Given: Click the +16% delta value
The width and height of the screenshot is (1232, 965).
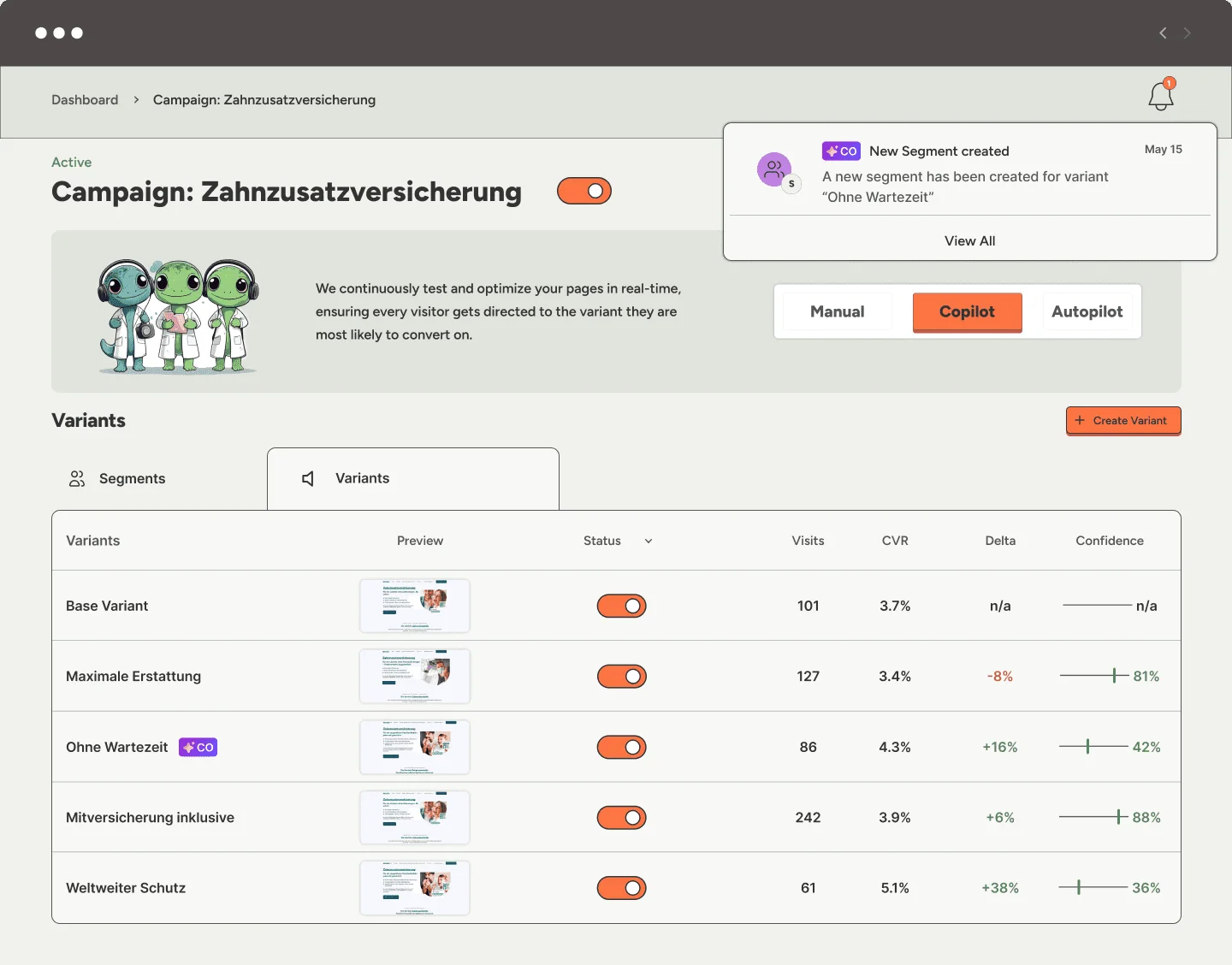Looking at the screenshot, I should pos(1000,747).
